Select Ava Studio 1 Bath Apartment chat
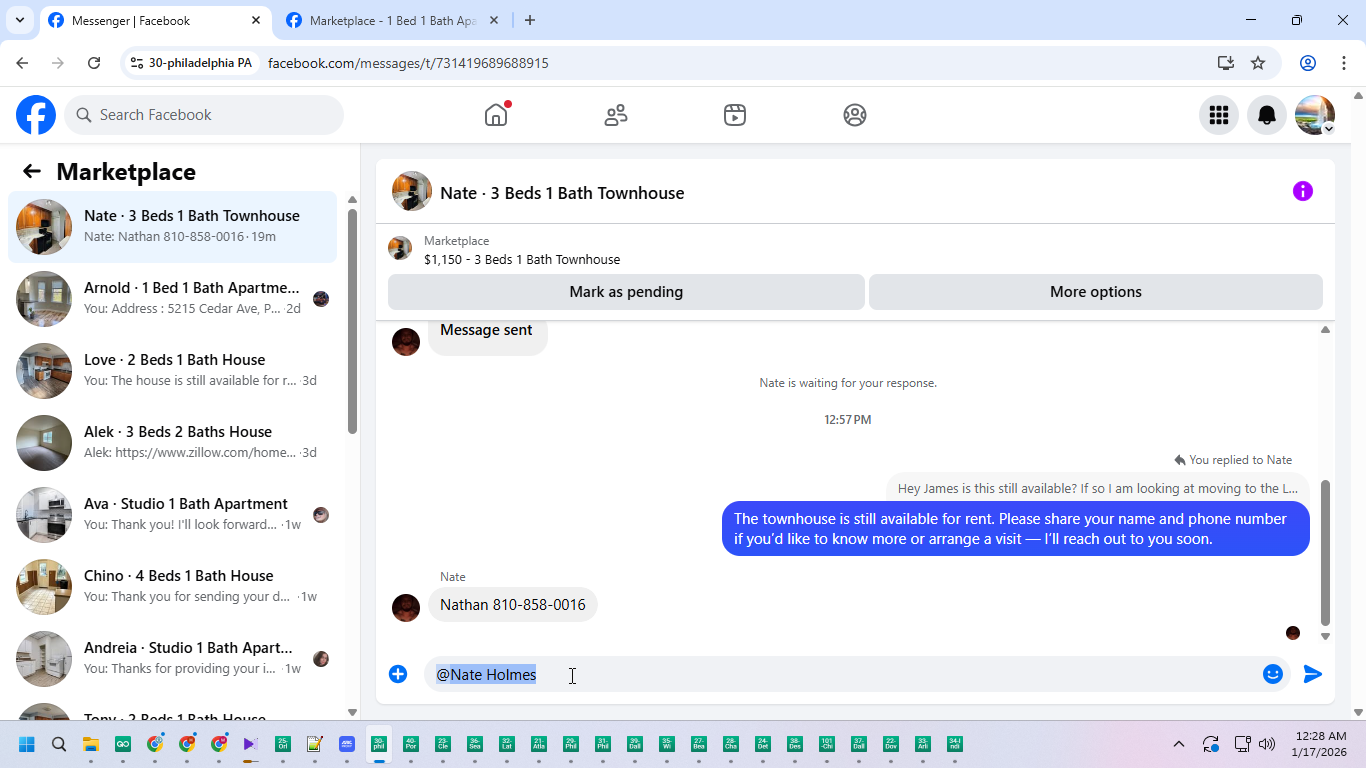The width and height of the screenshot is (1366, 768). (173, 515)
